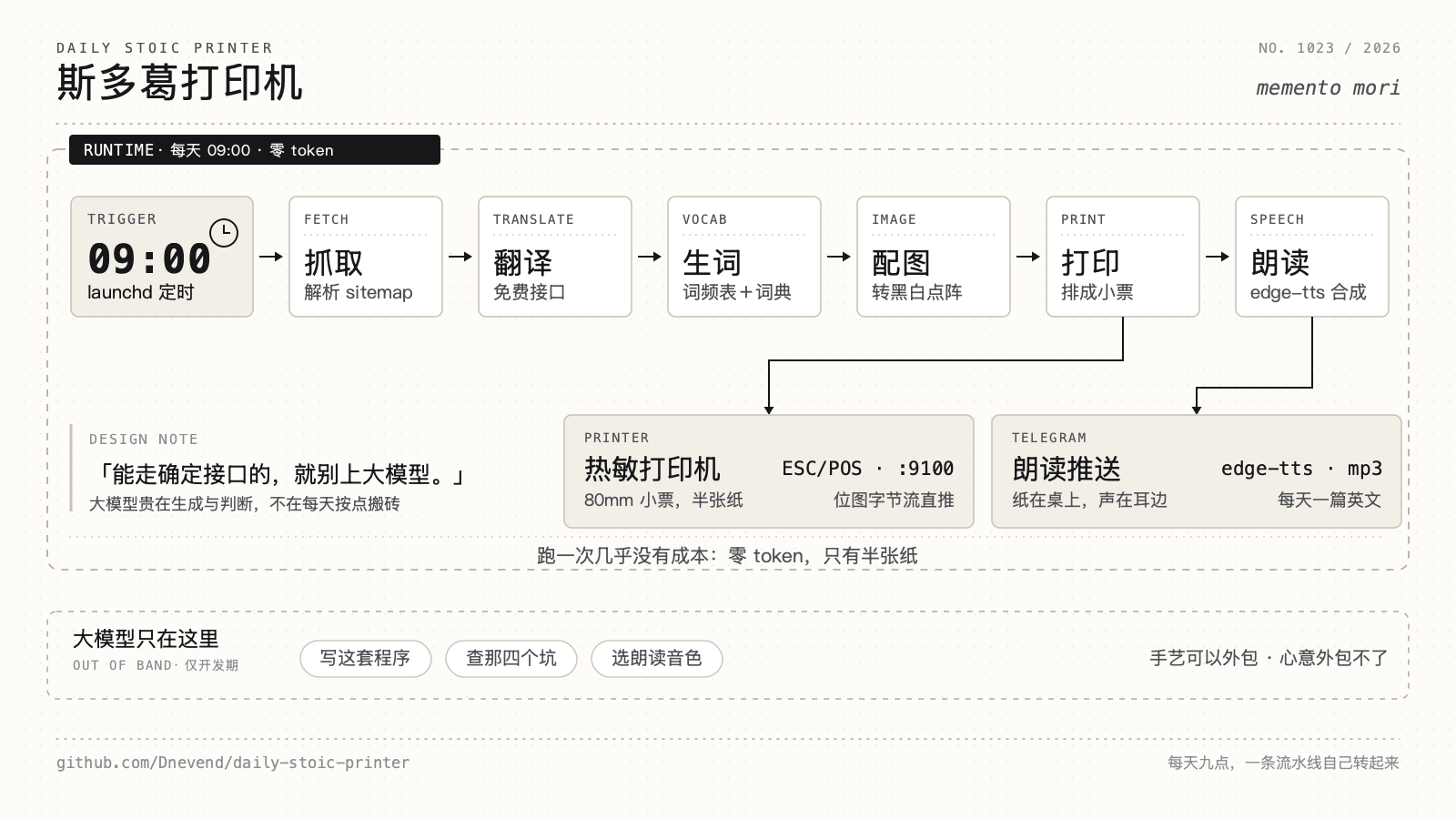Click the footer text 每天九点，一条流水线自己转起来
This screenshot has height=819, width=1456.
click(x=1284, y=763)
